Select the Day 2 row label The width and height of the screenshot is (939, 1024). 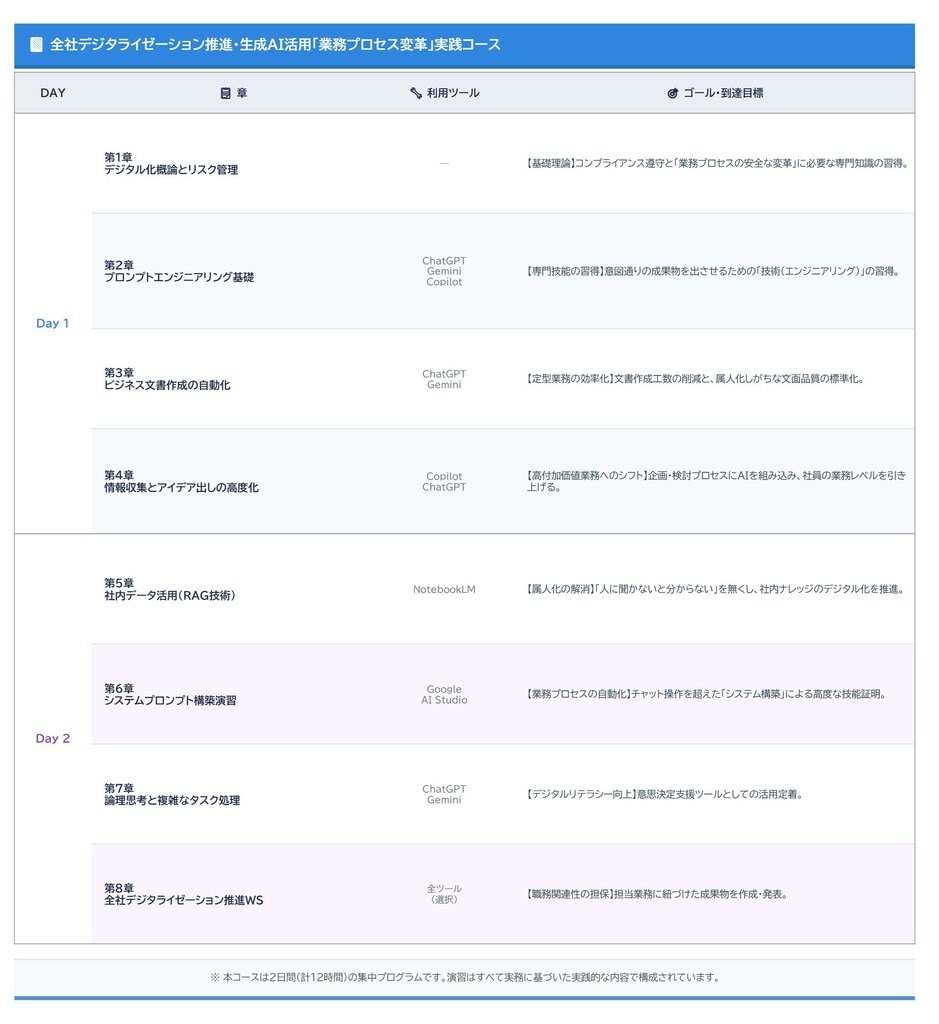pos(53,738)
